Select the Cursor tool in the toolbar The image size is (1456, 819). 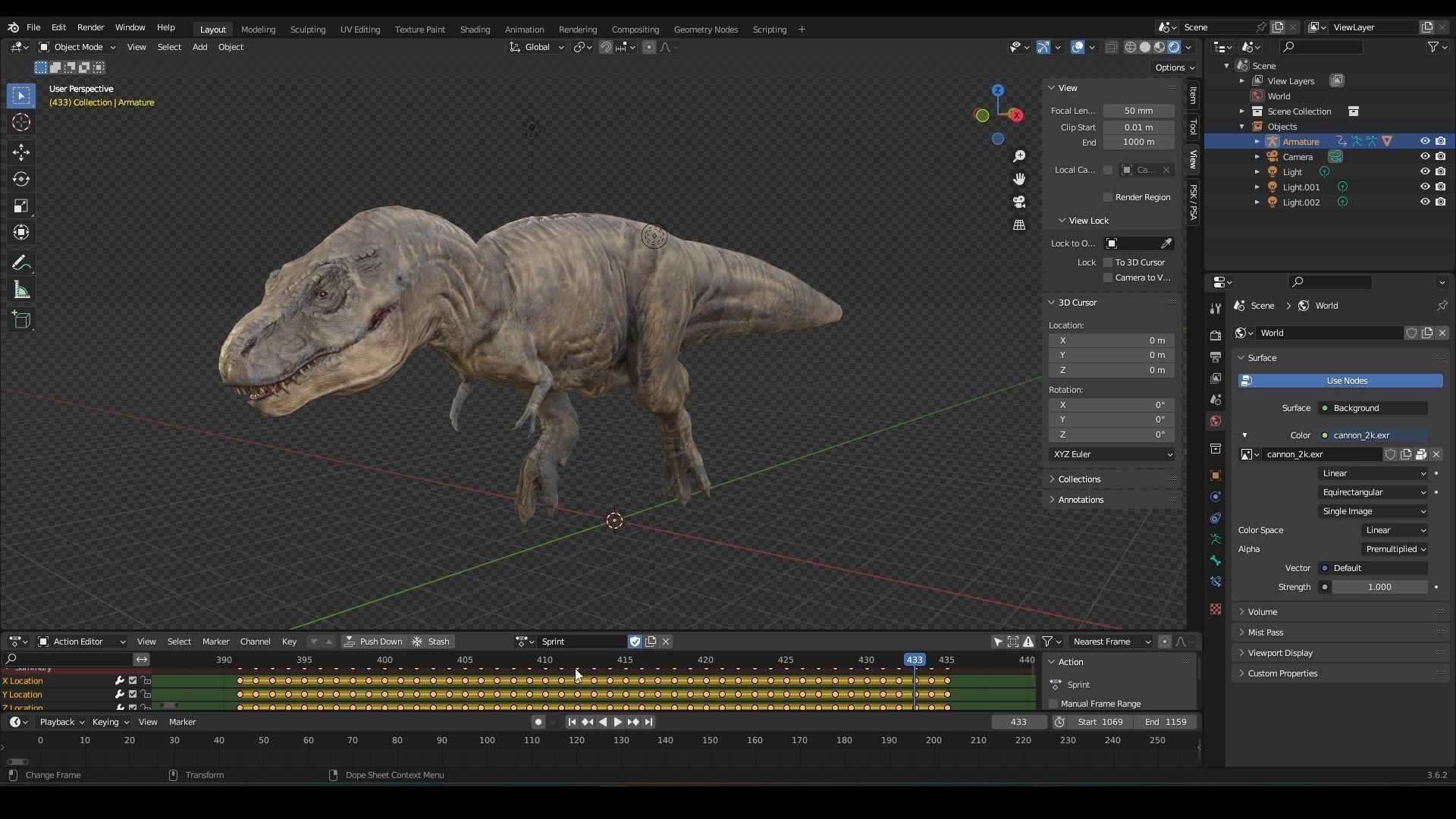point(21,123)
